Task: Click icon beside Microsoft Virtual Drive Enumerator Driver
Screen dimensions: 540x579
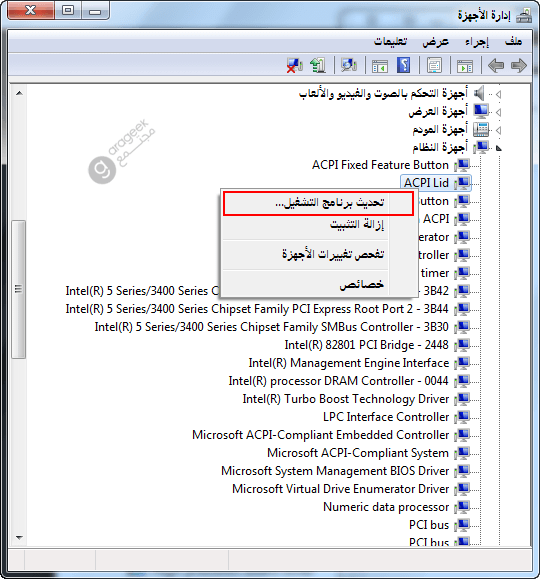Action: [462, 489]
